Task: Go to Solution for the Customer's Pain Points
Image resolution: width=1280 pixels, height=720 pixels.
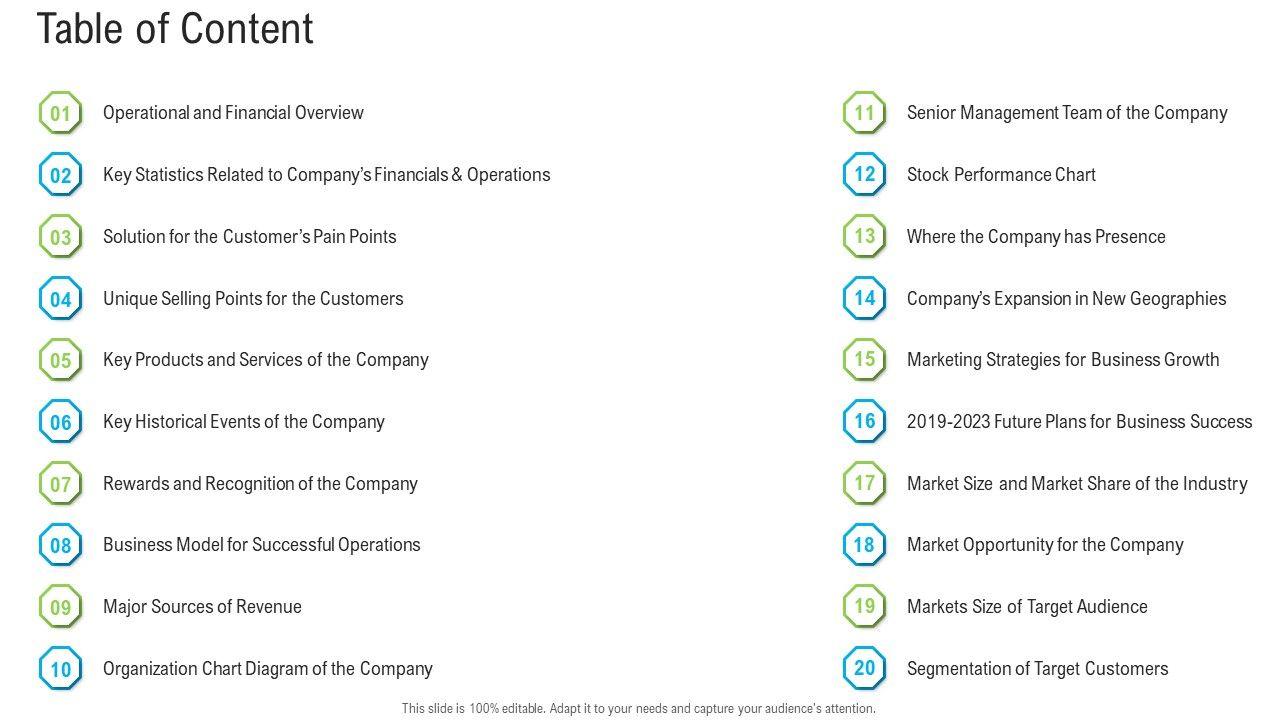Action: coord(249,237)
